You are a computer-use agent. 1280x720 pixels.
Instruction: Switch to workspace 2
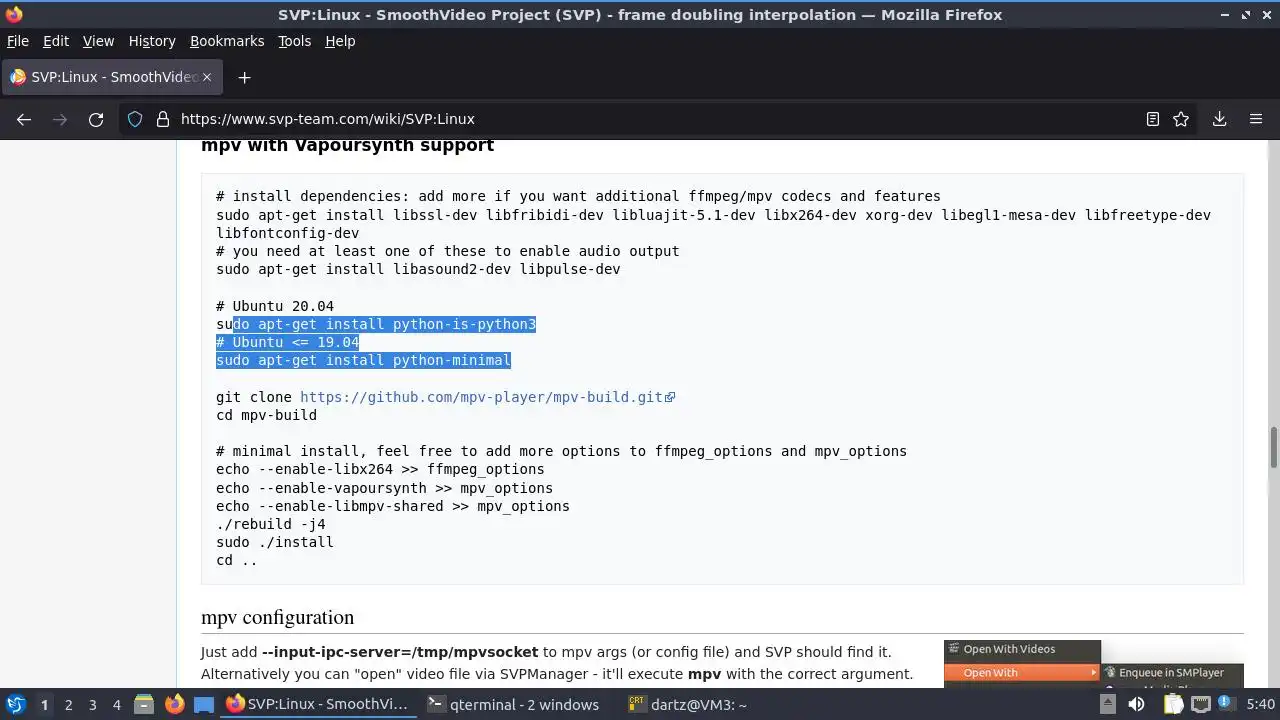(x=68, y=705)
